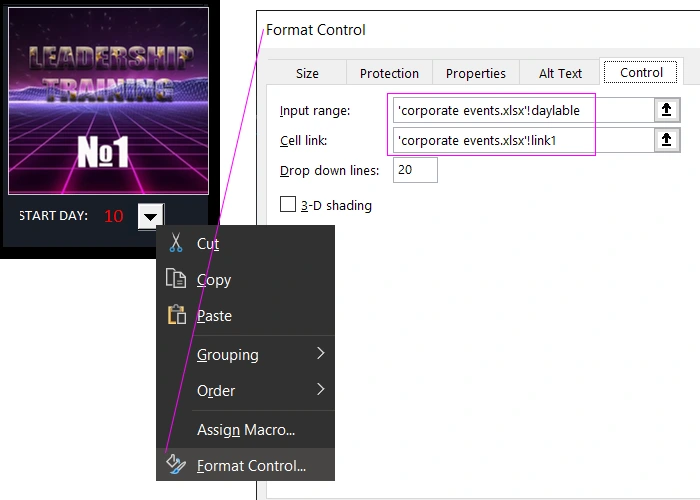Viewport: 700px width, 500px height.
Task: Click the Format Control paint icon
Action: coord(176,465)
